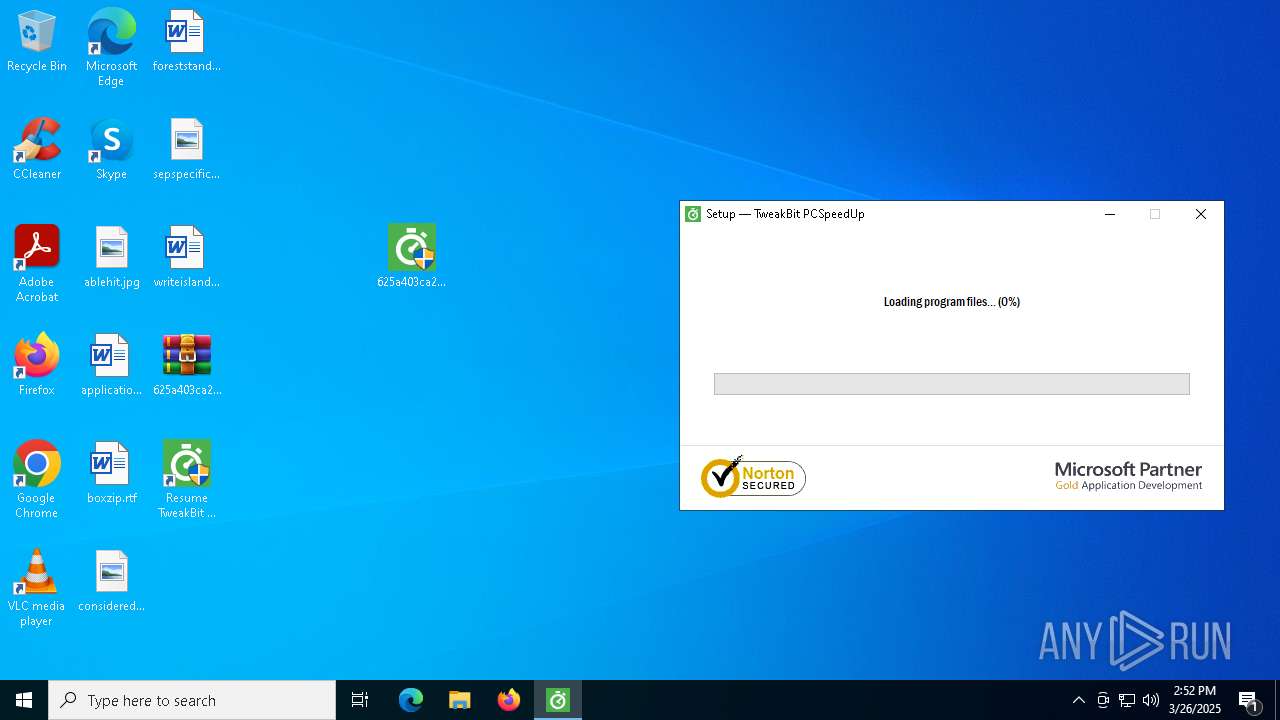Activate TweakBit setup taskbar button
The height and width of the screenshot is (720, 1280).
(558, 700)
